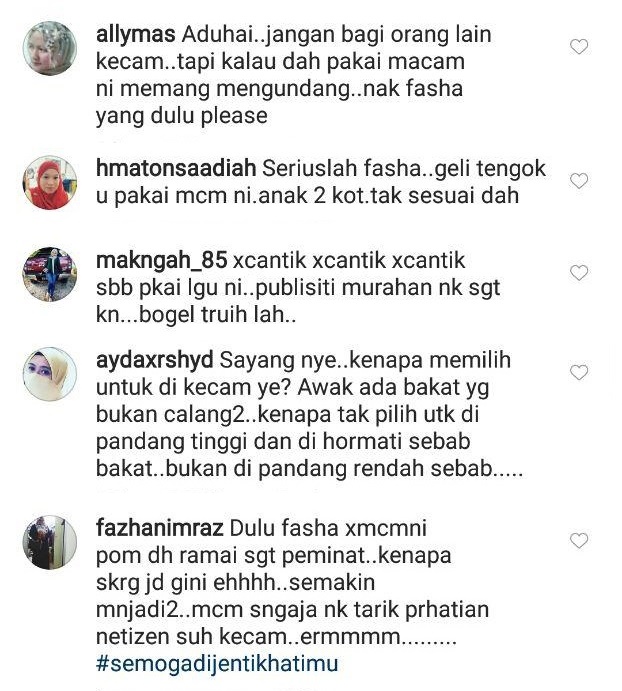The height and width of the screenshot is (691, 622).
Task: Open allymas's profile picture
Action: point(50,48)
